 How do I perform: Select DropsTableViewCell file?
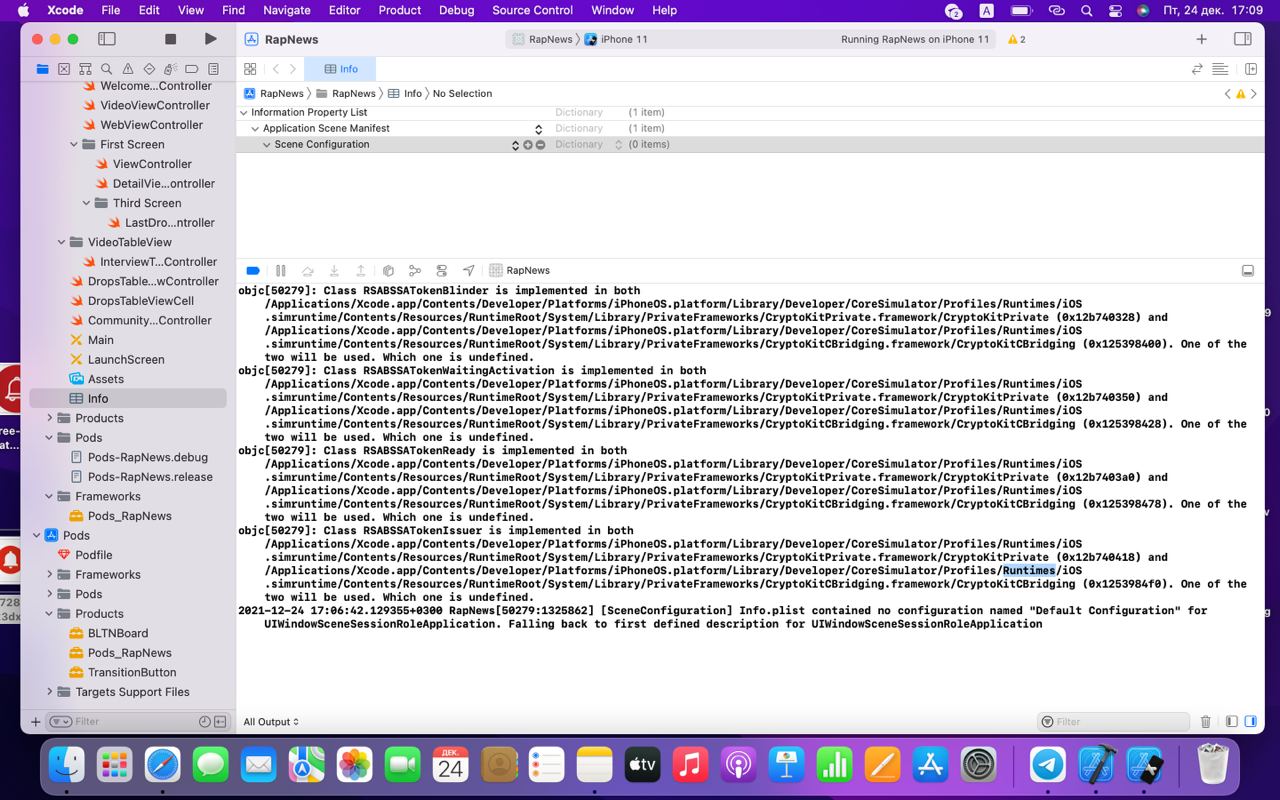140,301
